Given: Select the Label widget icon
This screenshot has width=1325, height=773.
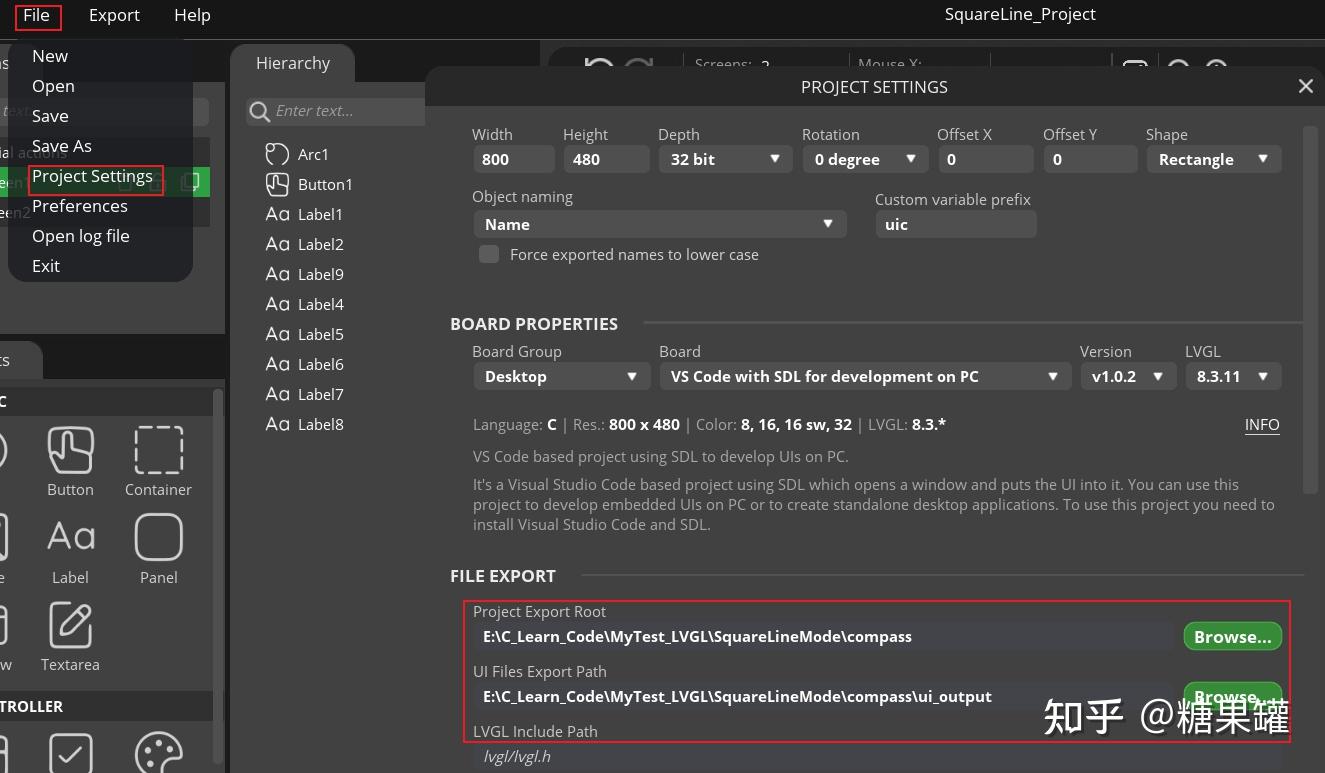Looking at the screenshot, I should pyautogui.click(x=70, y=537).
